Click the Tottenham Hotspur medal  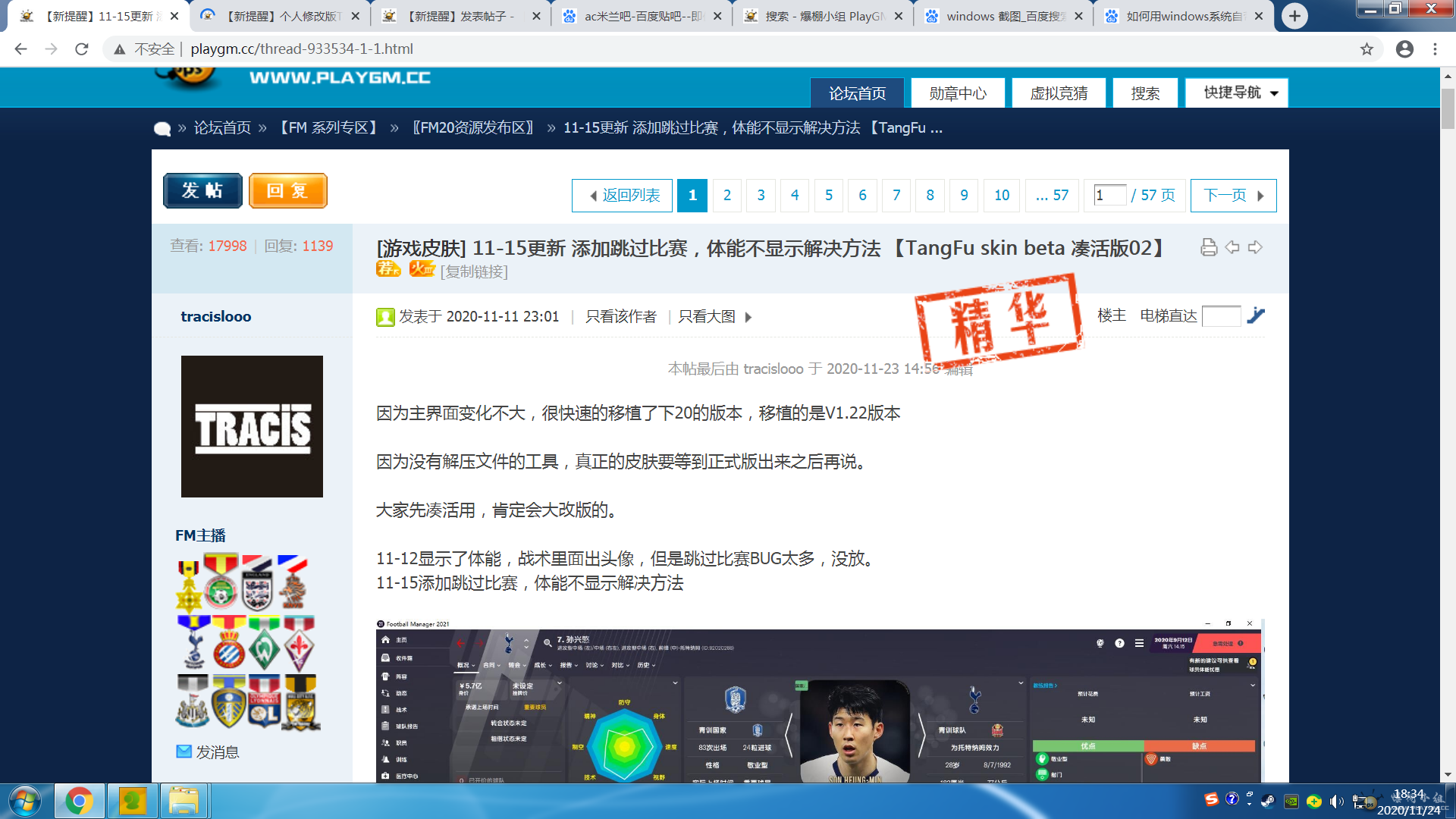coord(193,642)
